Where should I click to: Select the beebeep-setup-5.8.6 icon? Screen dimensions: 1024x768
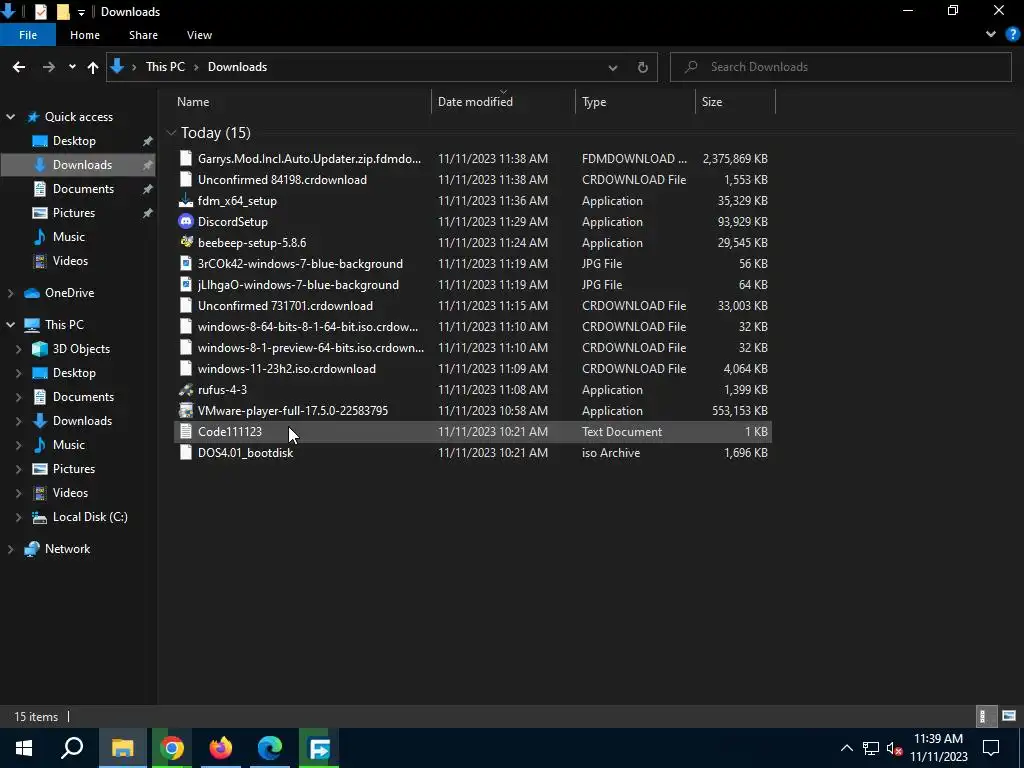coord(186,243)
